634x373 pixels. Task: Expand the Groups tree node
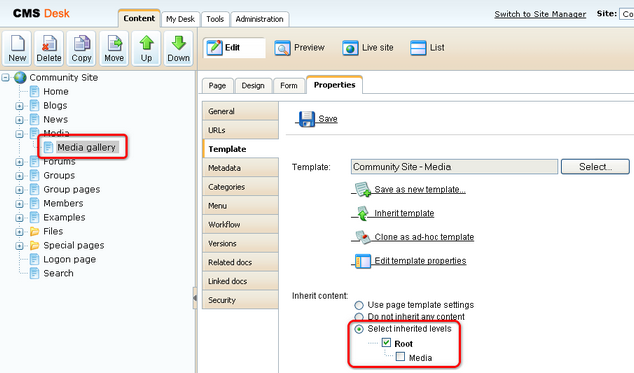[19, 176]
